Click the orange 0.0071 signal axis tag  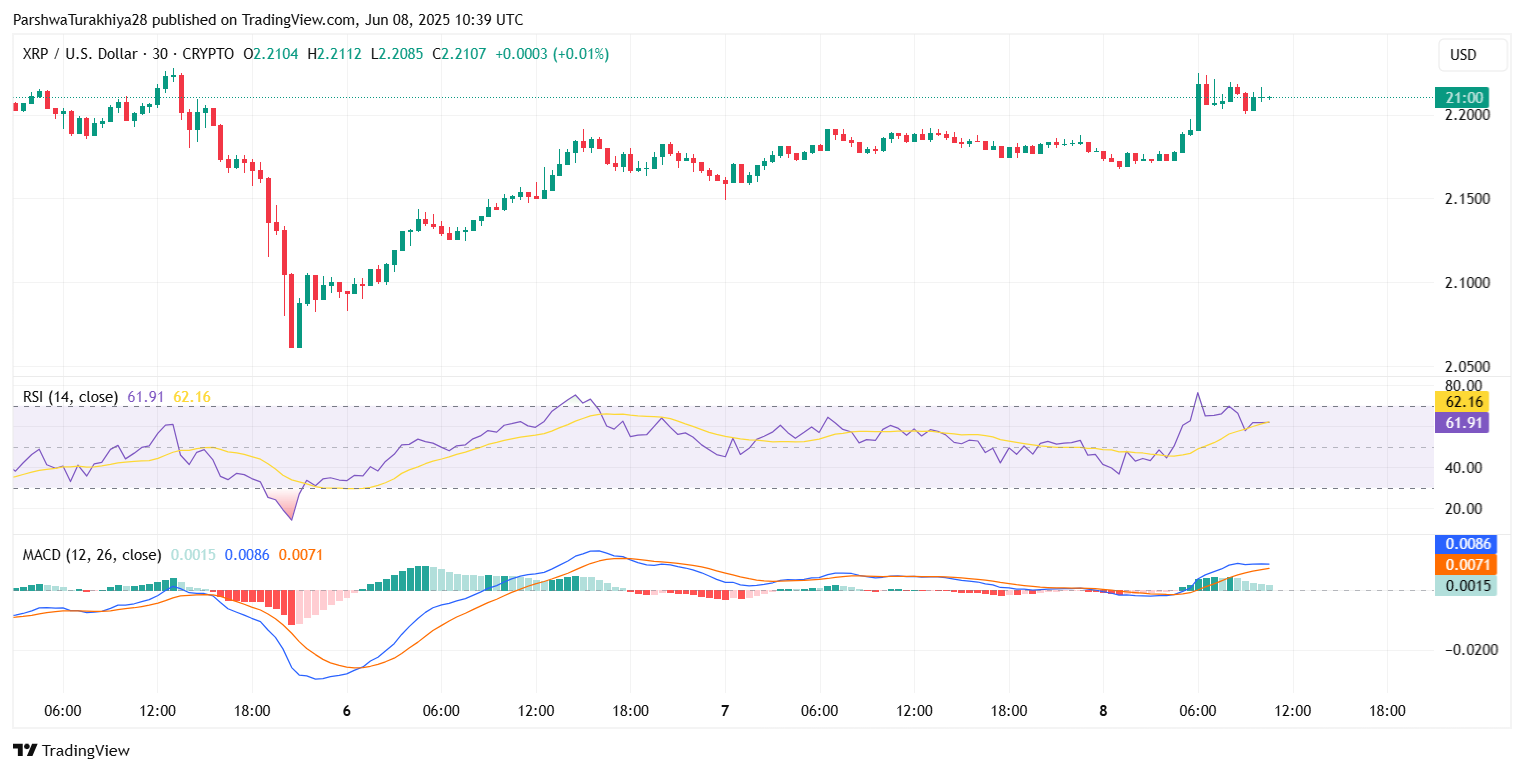pos(1464,565)
